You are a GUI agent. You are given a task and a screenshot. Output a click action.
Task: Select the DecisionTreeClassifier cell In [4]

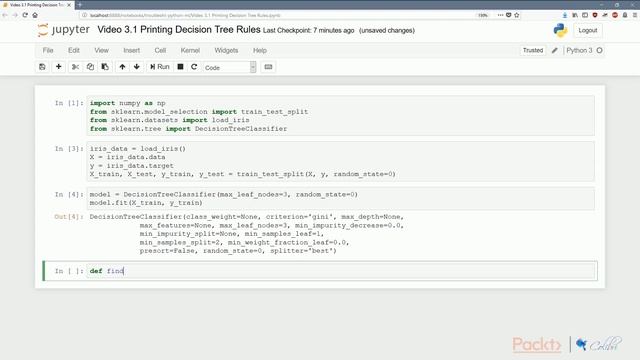341,198
